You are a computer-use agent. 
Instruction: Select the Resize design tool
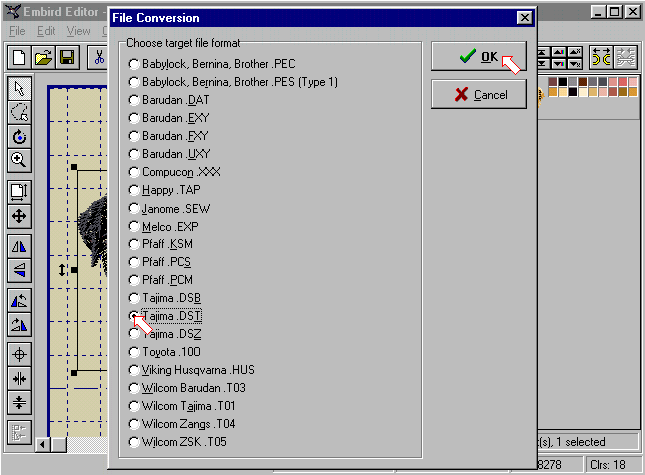tap(19, 192)
